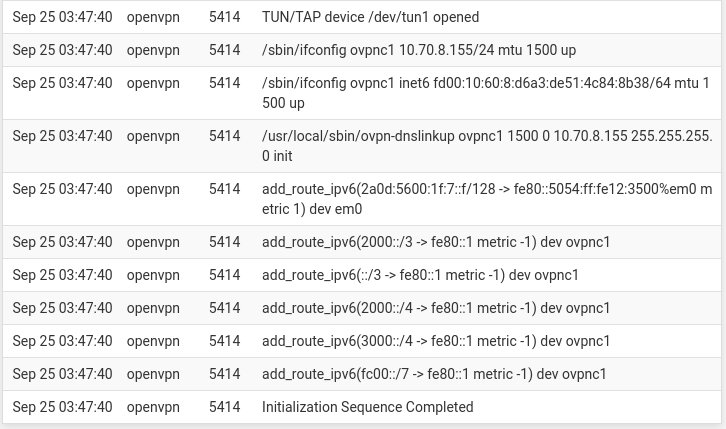Viewport: 726px width, 429px height.
Task: Select the add_route_ipv6(2000::/4) log entry
Action: pyautogui.click(x=436, y=308)
